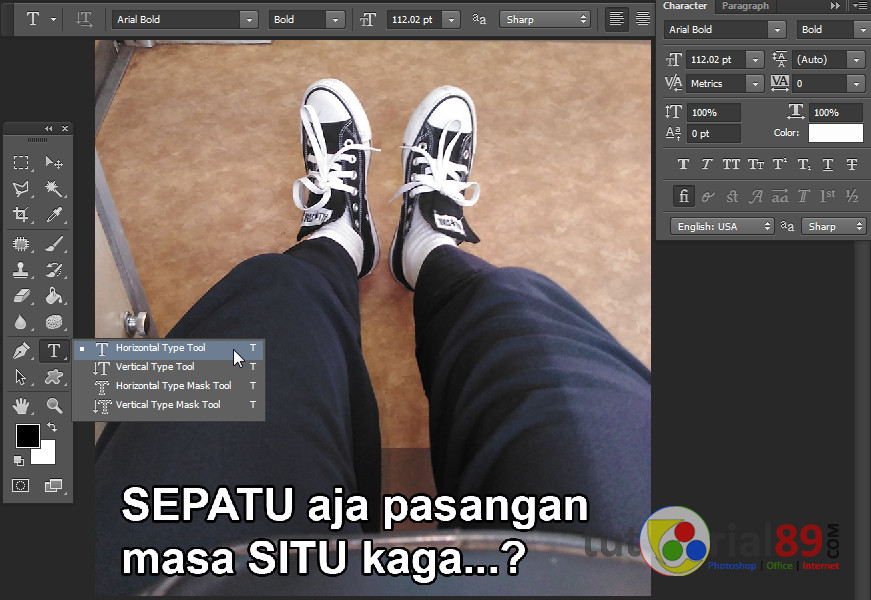Select the Eyedropper tool
The image size is (871, 600).
[x=53, y=214]
